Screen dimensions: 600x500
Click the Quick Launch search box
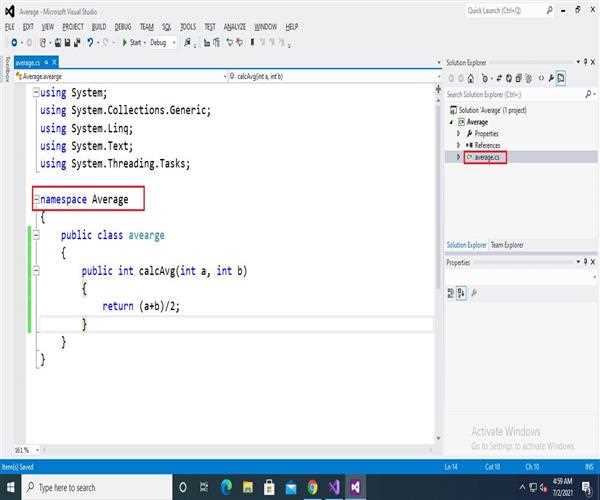pyautogui.click(x=505, y=10)
